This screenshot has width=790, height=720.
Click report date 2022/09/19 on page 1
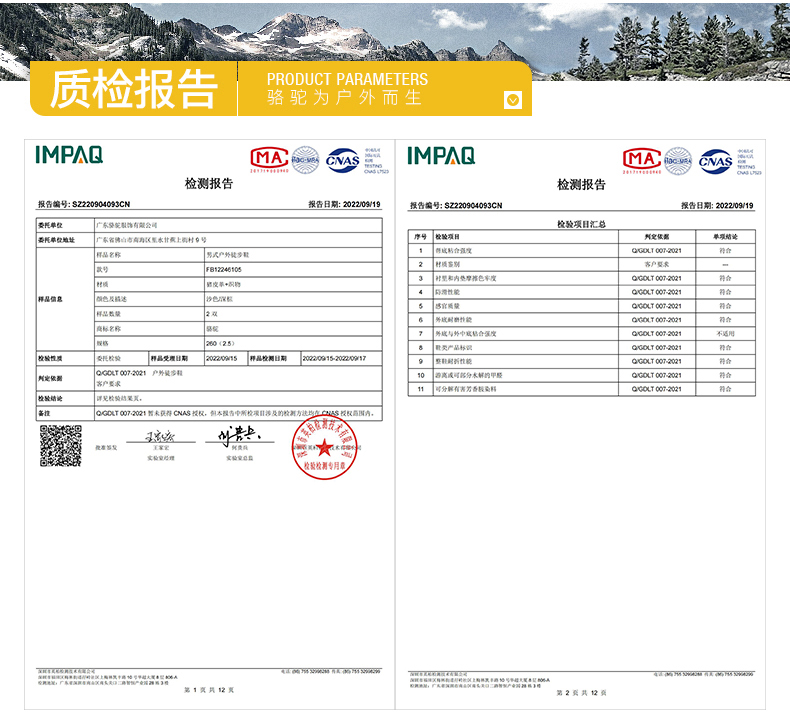tap(362, 204)
